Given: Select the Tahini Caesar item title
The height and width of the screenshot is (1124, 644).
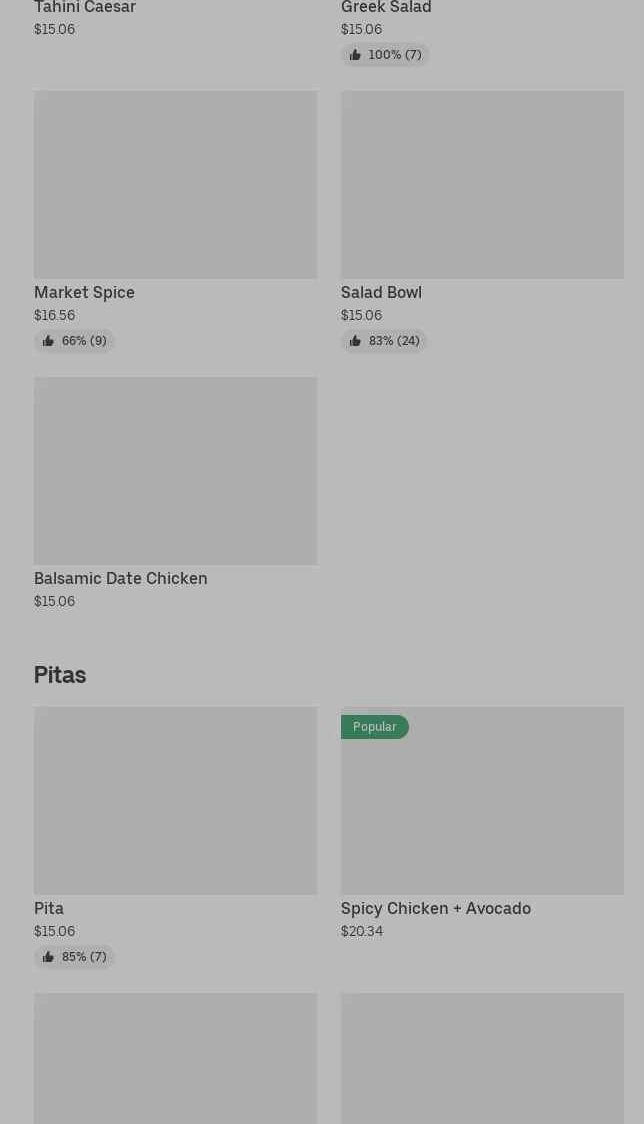Looking at the screenshot, I should click(x=85, y=8).
